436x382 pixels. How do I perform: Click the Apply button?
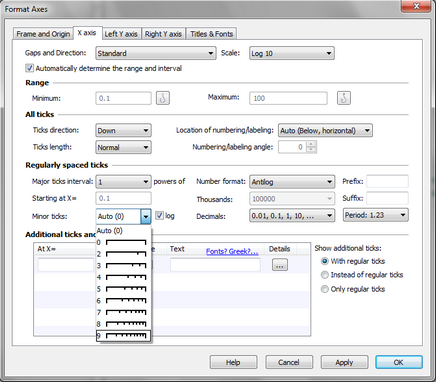[x=344, y=362]
